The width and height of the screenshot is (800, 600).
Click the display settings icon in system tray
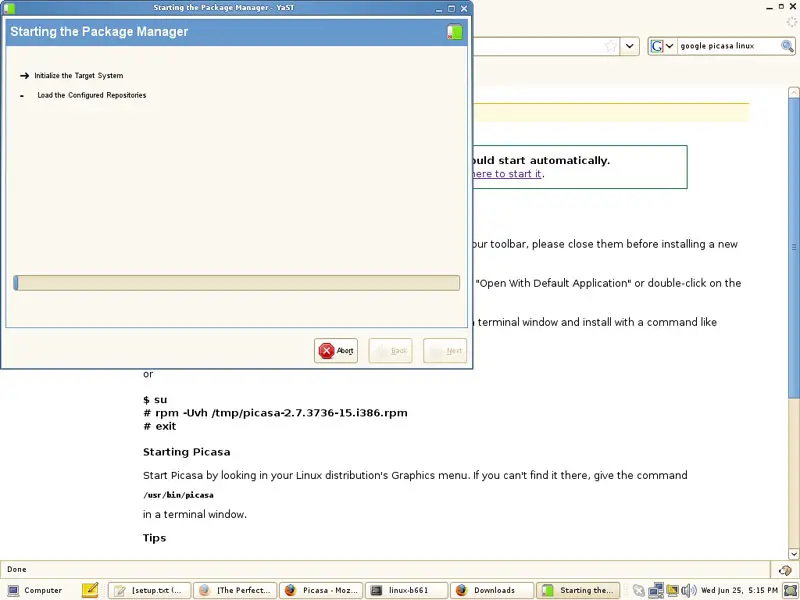click(672, 591)
